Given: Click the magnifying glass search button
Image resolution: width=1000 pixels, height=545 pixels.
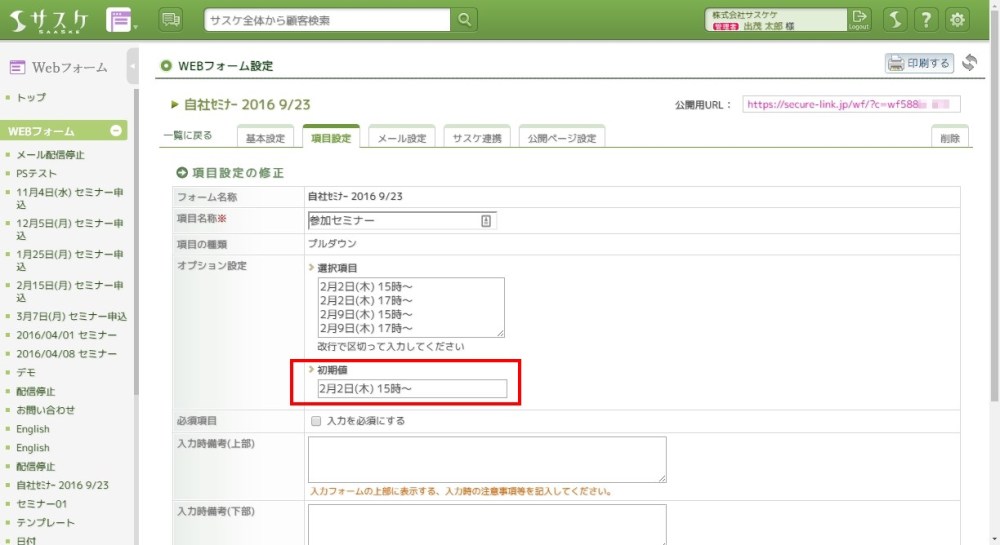Looking at the screenshot, I should click(x=465, y=20).
